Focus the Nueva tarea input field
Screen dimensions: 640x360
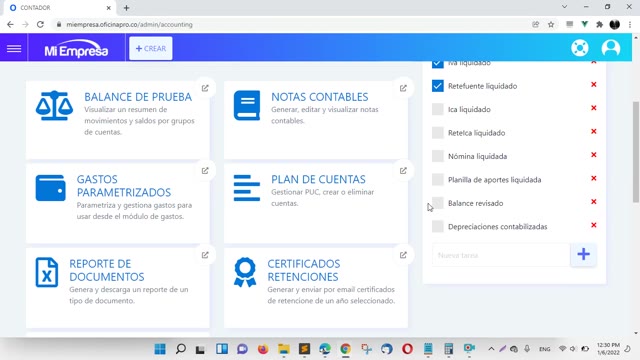(x=501, y=255)
